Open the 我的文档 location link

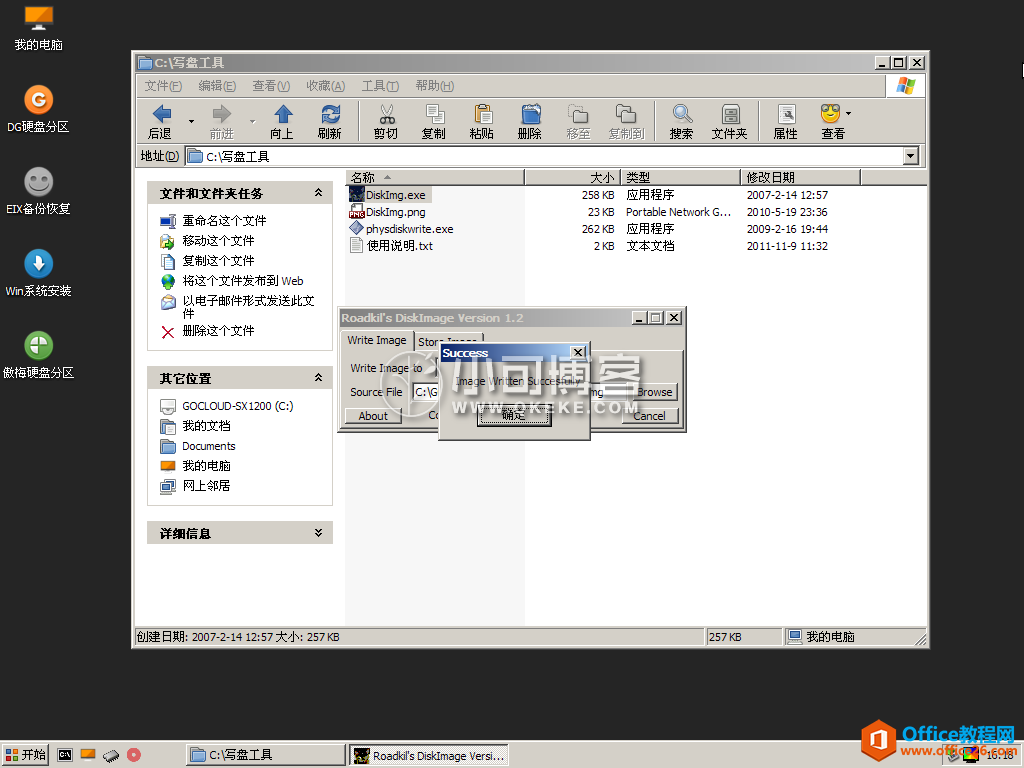coord(206,426)
